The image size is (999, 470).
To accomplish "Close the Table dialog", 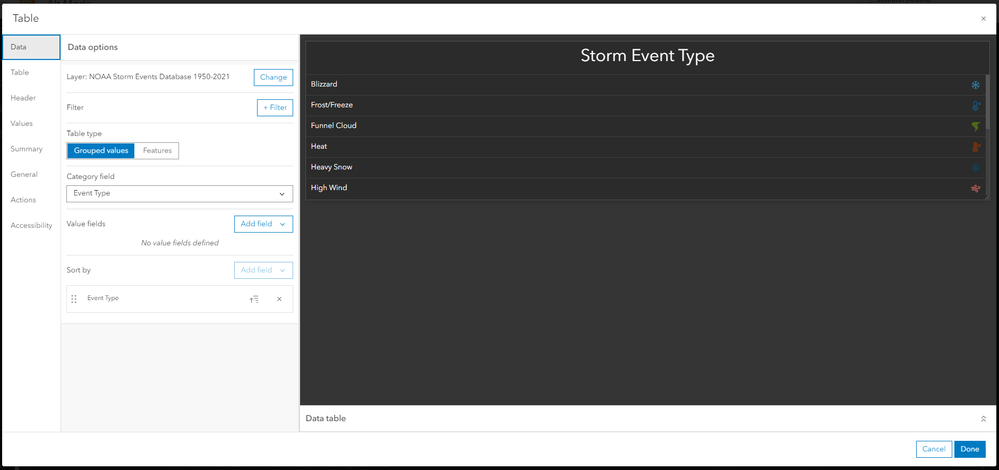I will [983, 19].
